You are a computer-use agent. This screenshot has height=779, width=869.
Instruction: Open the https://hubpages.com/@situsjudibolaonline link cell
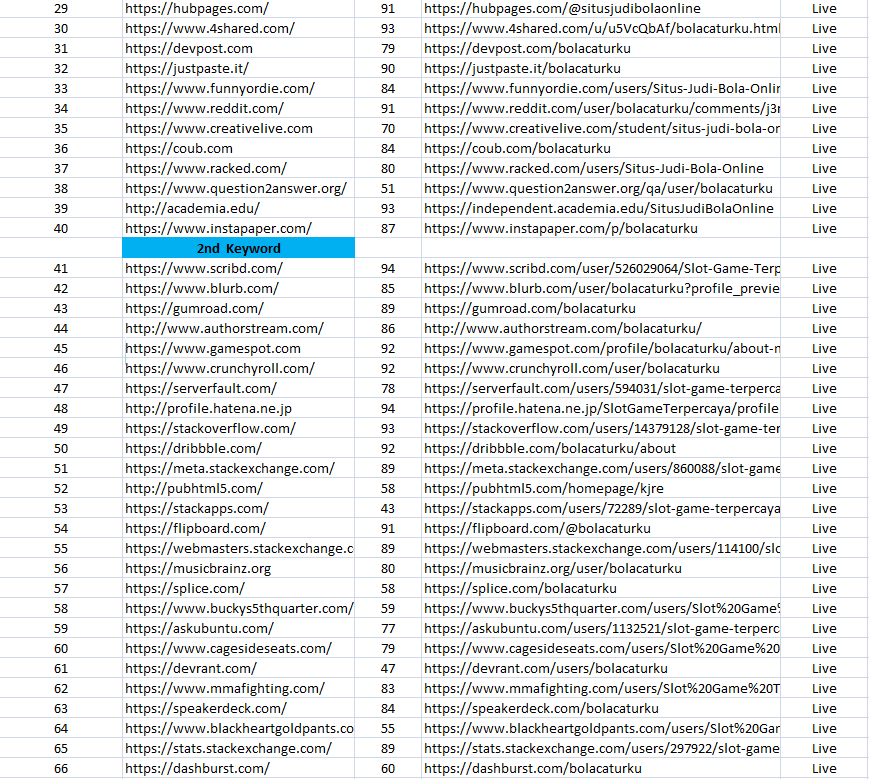pyautogui.click(x=601, y=8)
